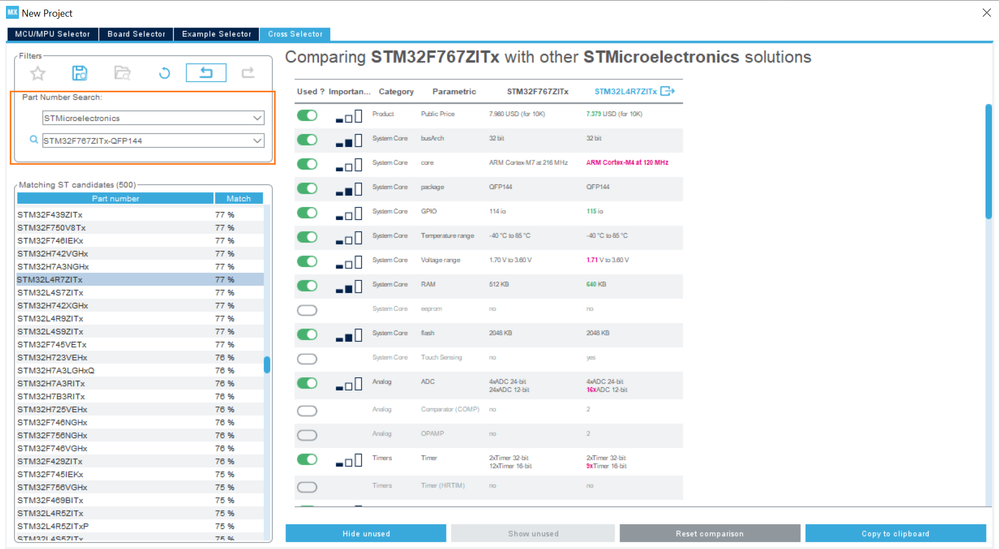Select candidate STM32H742VGHx

coord(140,253)
